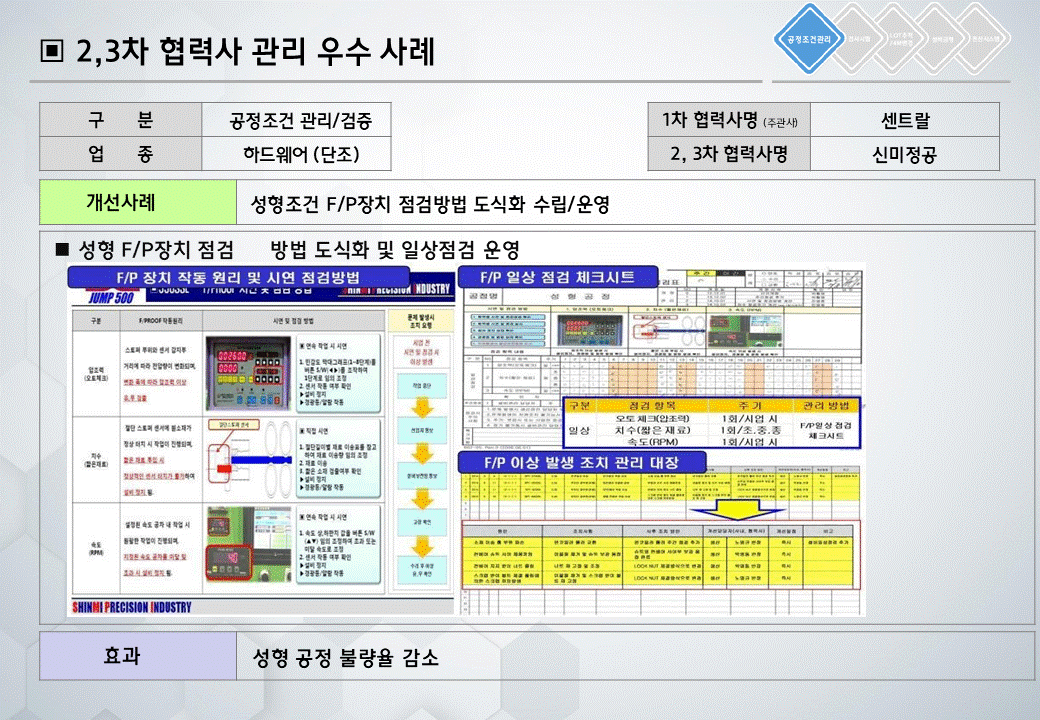Image resolution: width=1040 pixels, height=720 pixels.
Task: Click the 일상 row label in the yellow table
Action: pyautogui.click(x=579, y=430)
